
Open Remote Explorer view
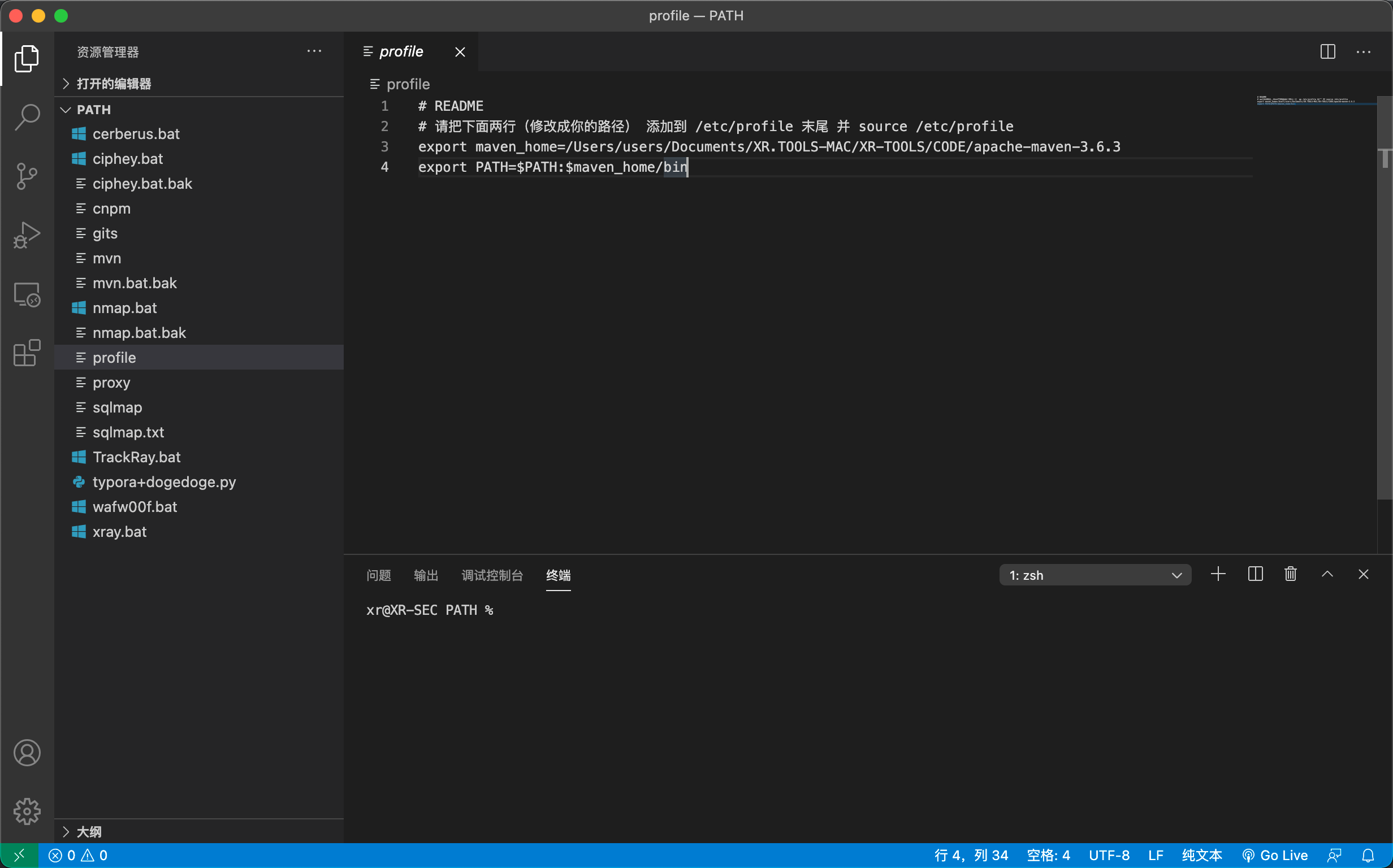click(27, 294)
